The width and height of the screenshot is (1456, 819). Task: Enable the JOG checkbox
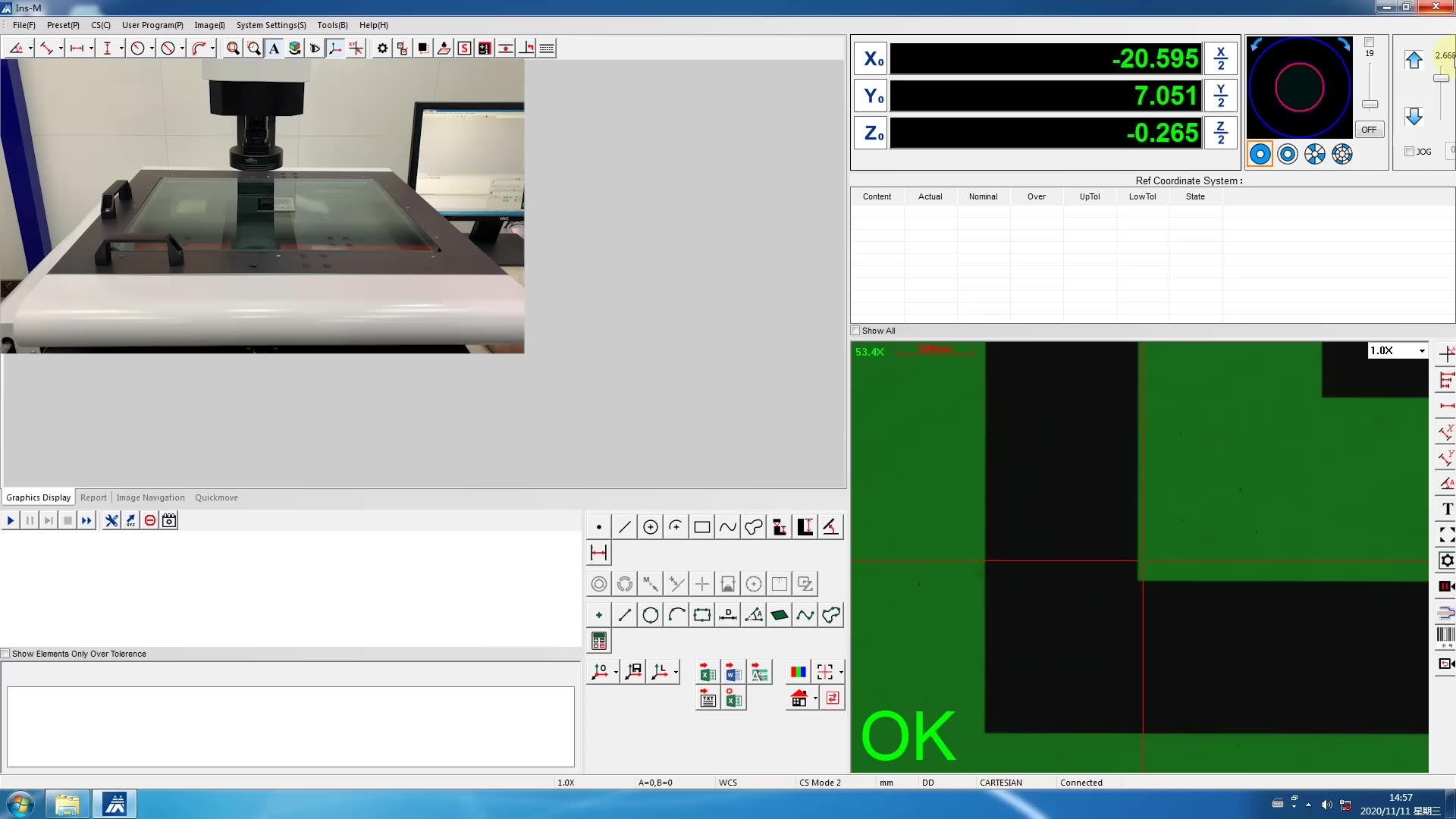click(x=1409, y=152)
